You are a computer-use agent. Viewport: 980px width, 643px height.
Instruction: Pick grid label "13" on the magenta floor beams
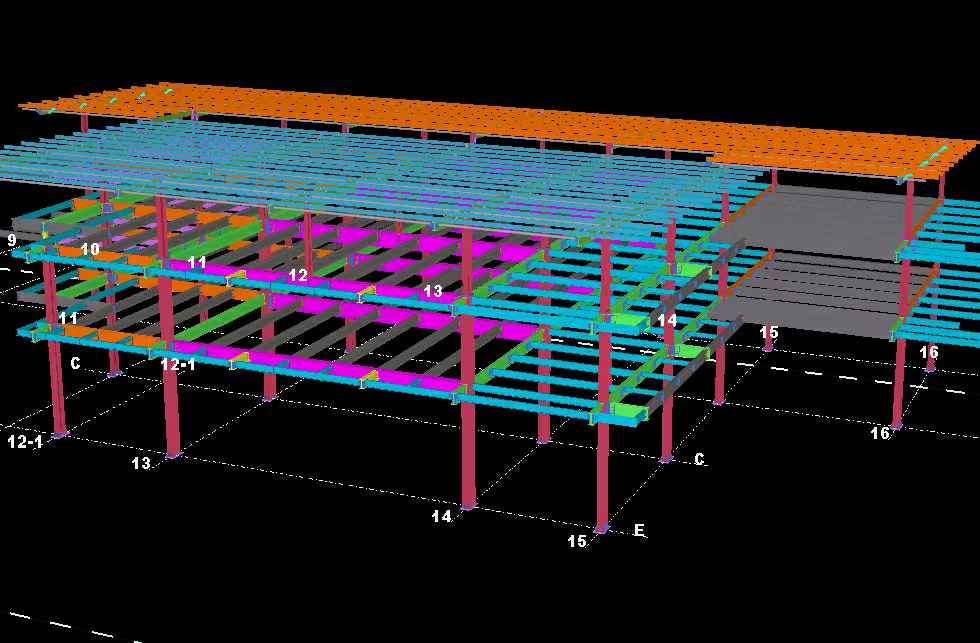[x=432, y=291]
